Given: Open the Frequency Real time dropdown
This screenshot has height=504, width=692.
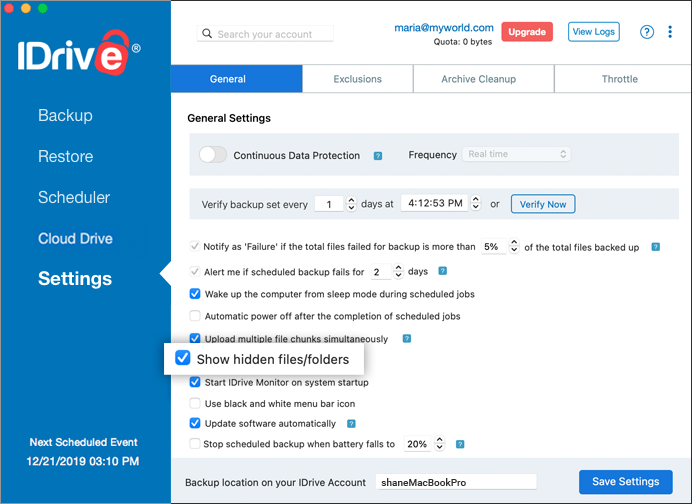Looking at the screenshot, I should tap(516, 154).
